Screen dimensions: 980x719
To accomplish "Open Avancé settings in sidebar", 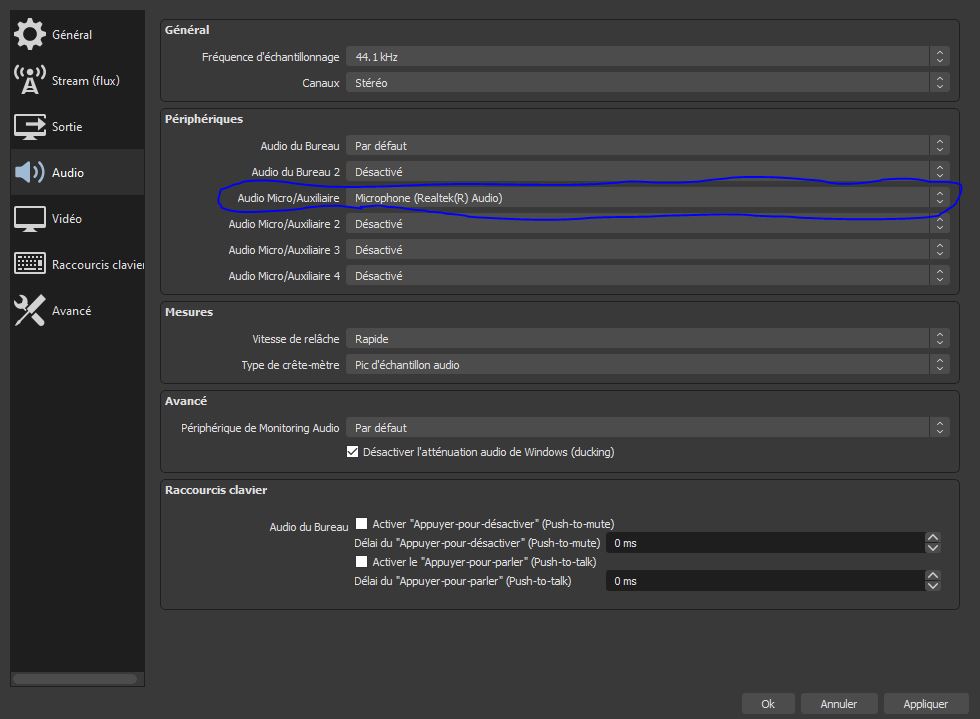I will point(78,311).
